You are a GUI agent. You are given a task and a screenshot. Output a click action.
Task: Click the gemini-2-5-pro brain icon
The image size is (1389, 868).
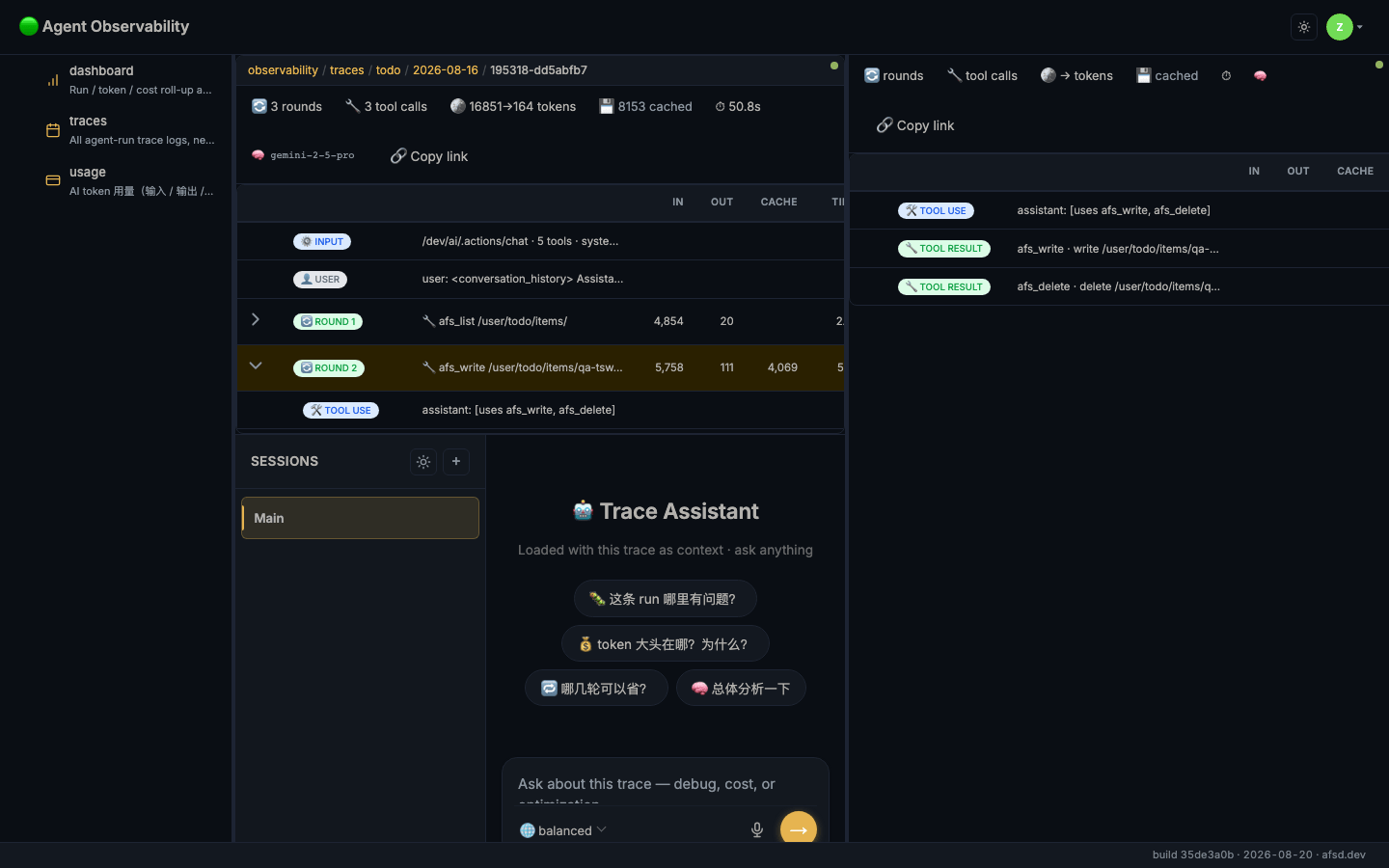coord(259,155)
